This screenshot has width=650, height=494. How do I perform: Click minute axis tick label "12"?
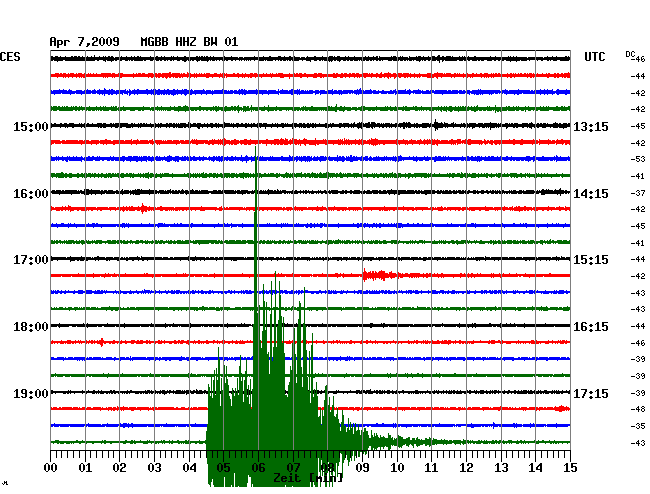466,468
